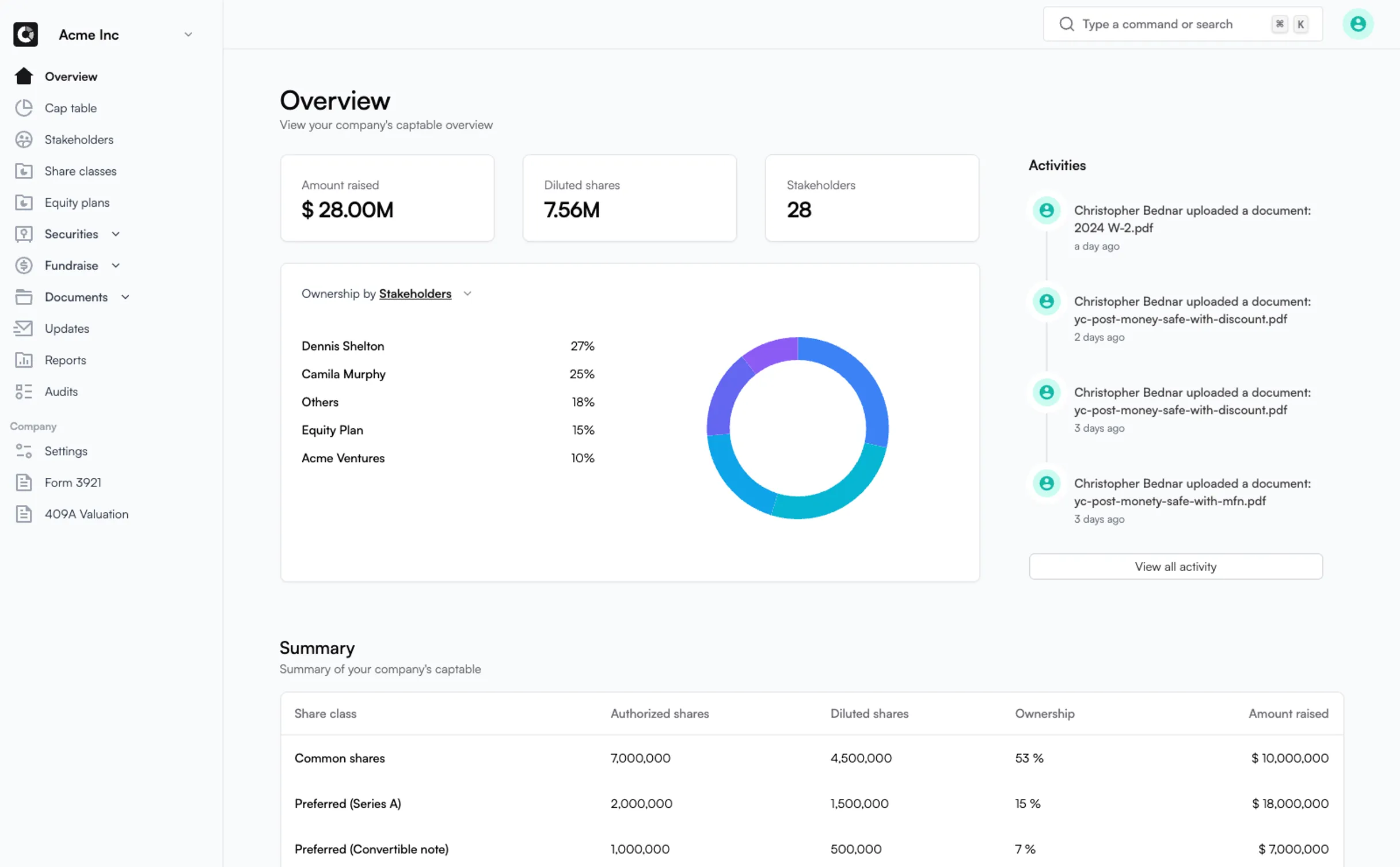
Task: Click the 409A Valuation document icon
Action: click(24, 514)
